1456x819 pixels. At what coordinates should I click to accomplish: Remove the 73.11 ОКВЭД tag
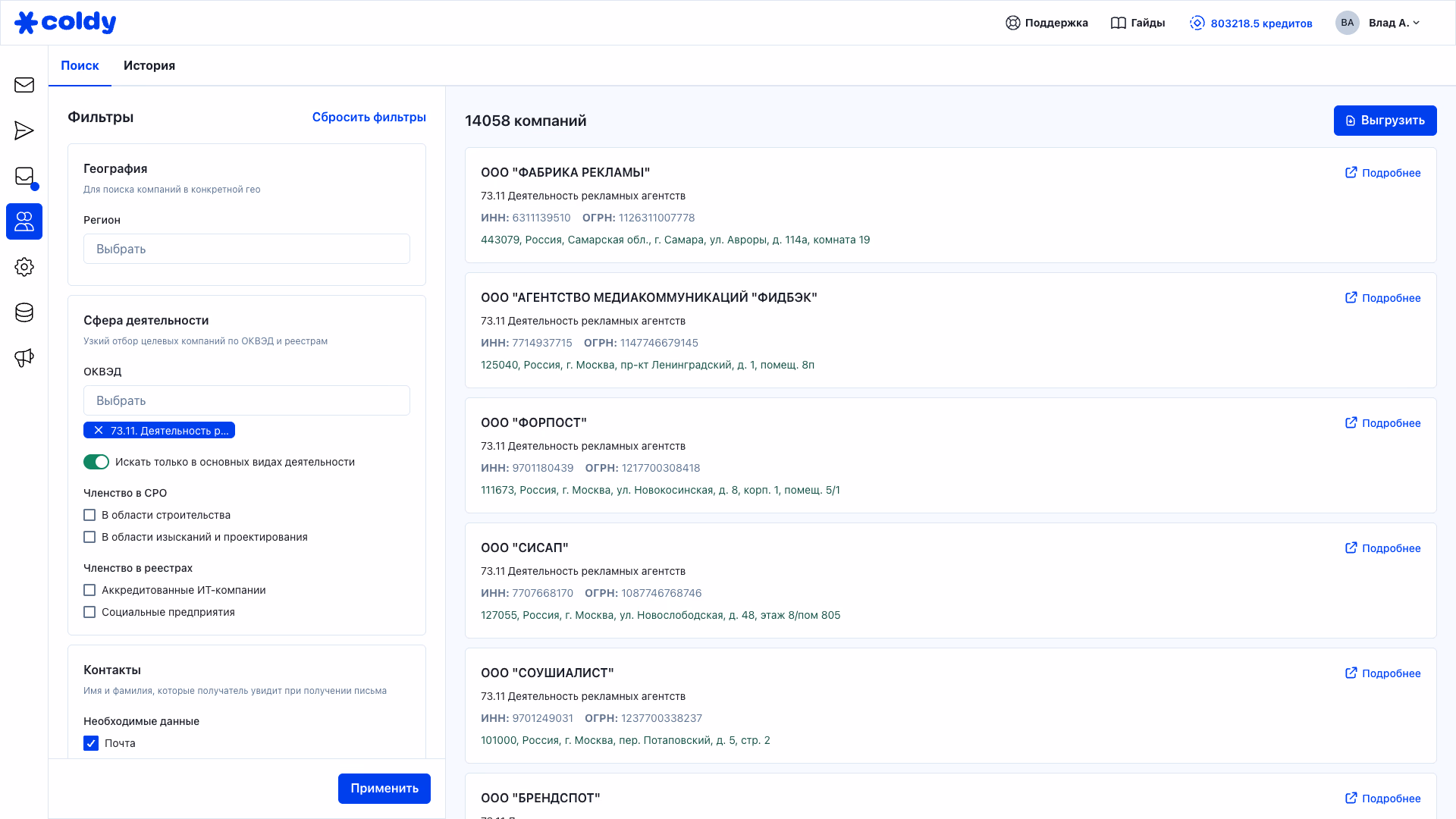99,430
